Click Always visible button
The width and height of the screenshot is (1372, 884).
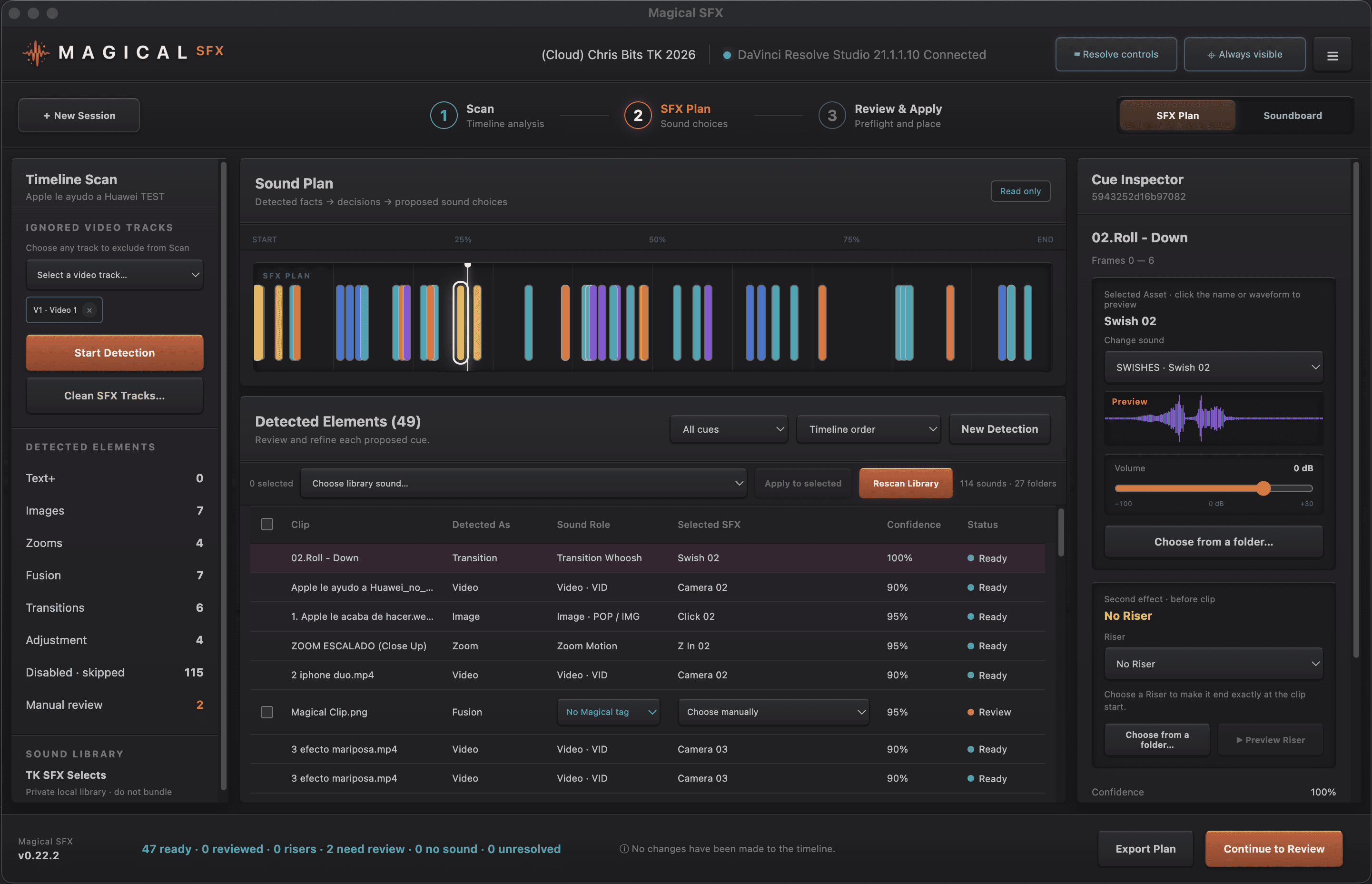1244,55
